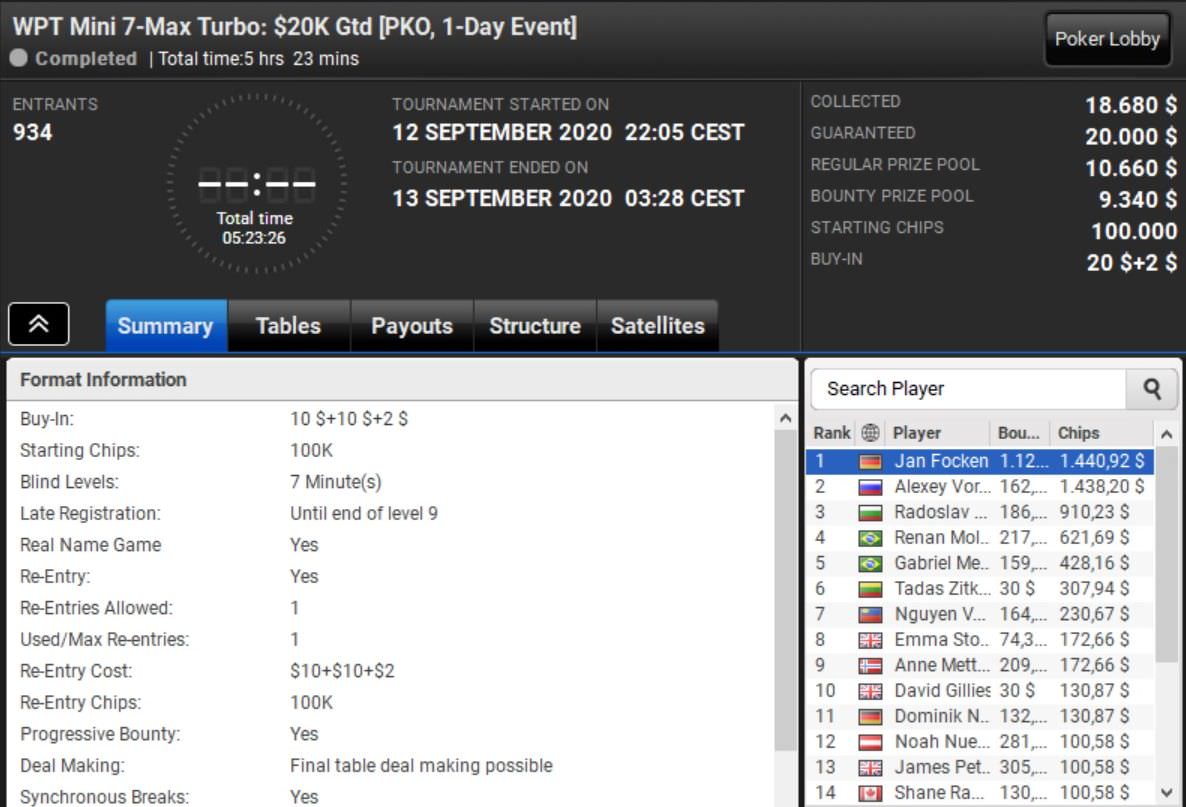The width and height of the screenshot is (1186, 807).
Task: Click the down arrow of the player list scrollbar
Action: click(1166, 793)
